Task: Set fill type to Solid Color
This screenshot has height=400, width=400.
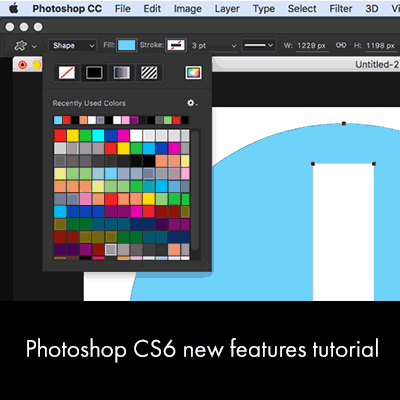Action: [x=94, y=73]
